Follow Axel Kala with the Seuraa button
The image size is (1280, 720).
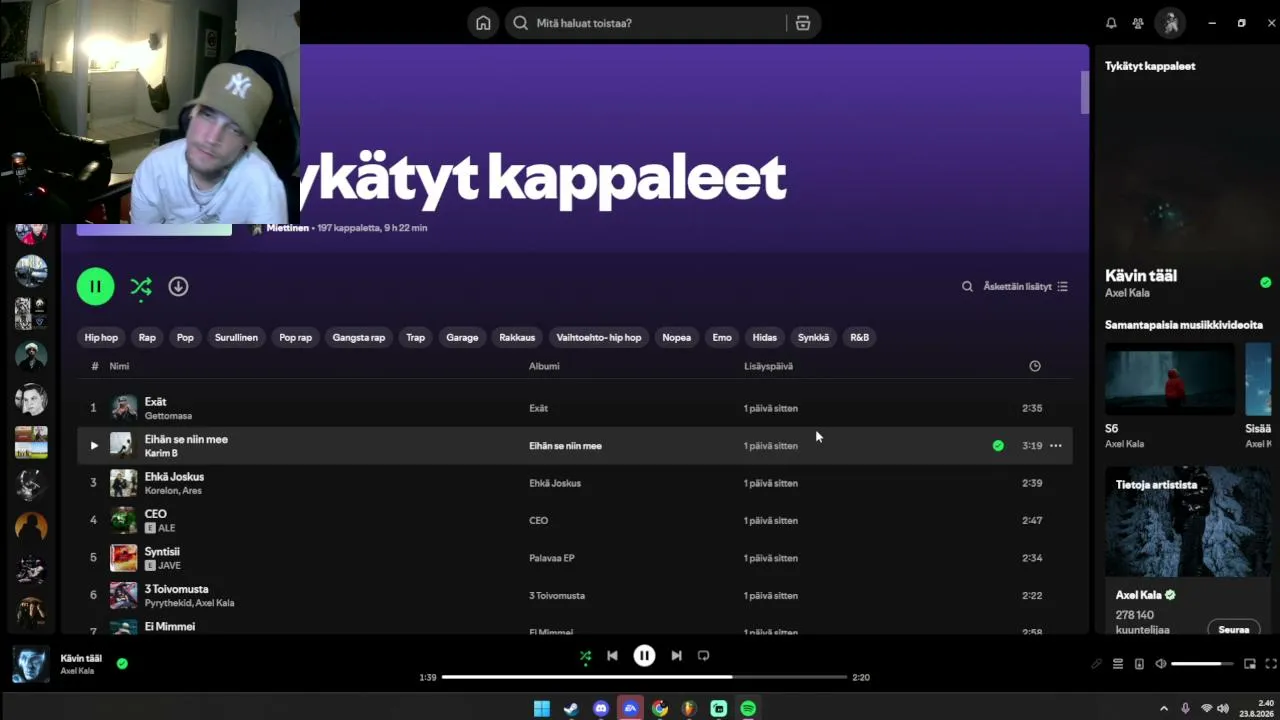[x=1234, y=630]
